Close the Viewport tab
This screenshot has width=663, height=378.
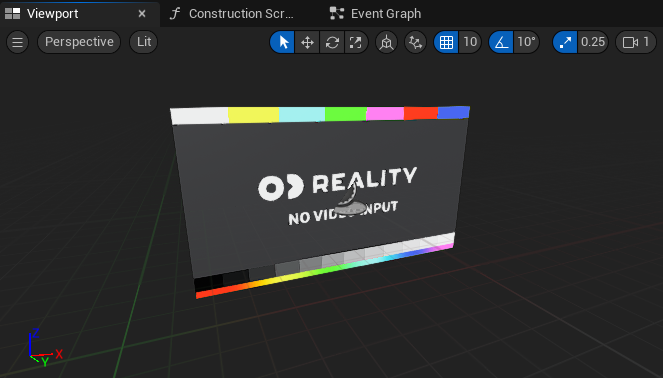tap(142, 14)
